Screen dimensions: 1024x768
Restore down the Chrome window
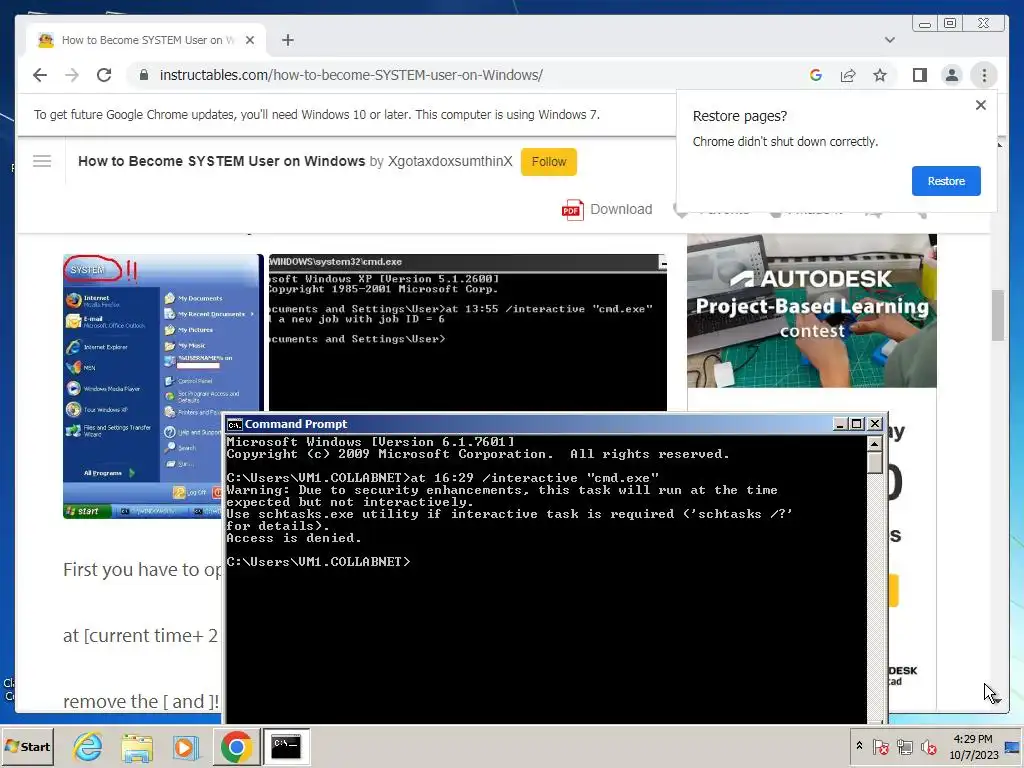950,24
